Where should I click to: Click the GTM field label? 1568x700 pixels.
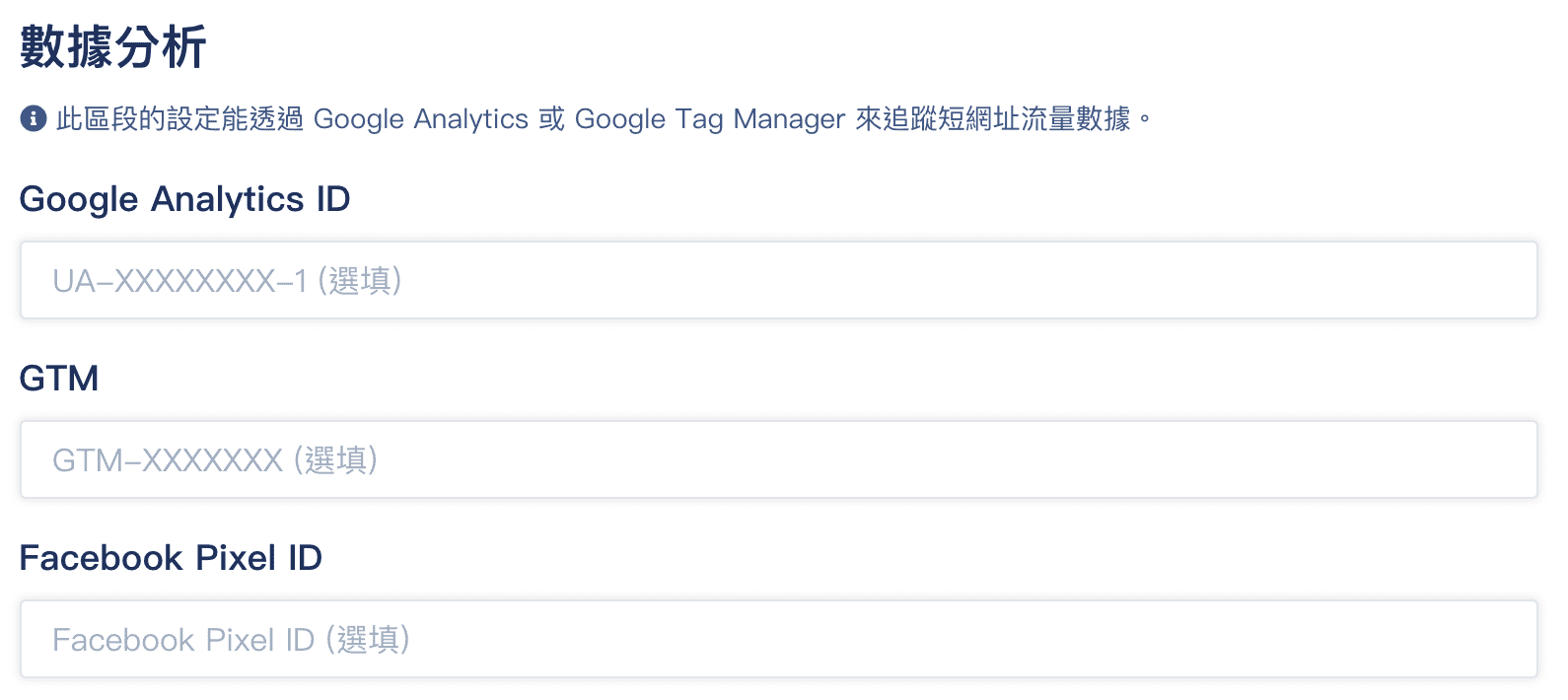click(x=59, y=379)
